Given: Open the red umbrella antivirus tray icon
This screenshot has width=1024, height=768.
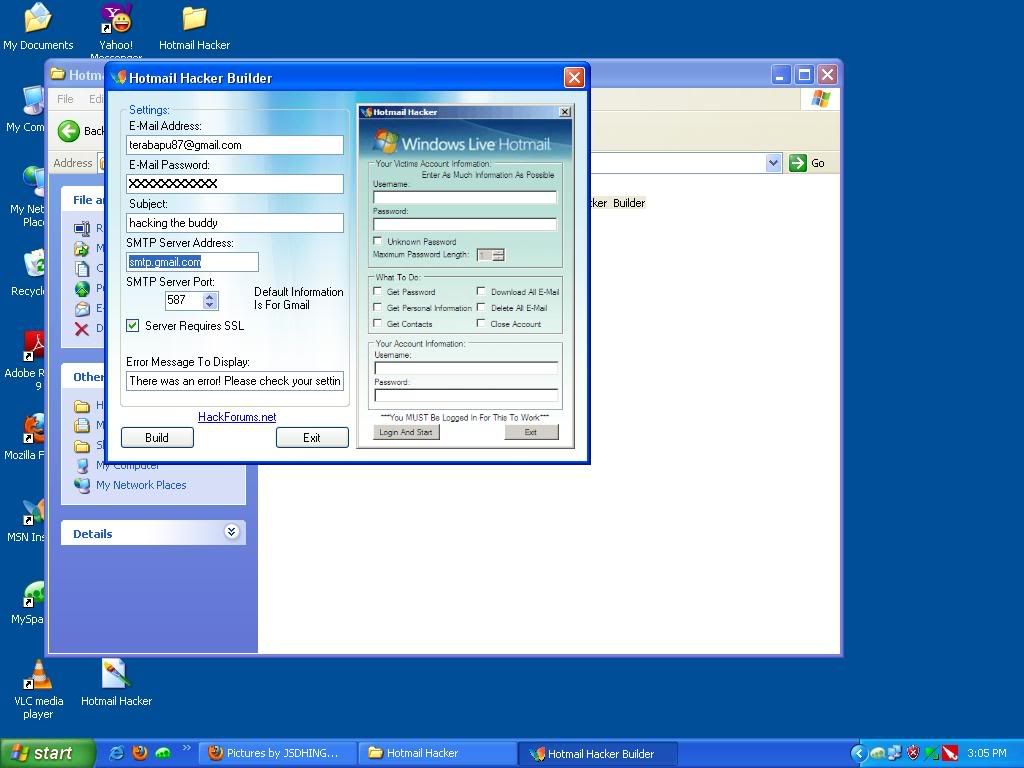Looking at the screenshot, I should [950, 754].
